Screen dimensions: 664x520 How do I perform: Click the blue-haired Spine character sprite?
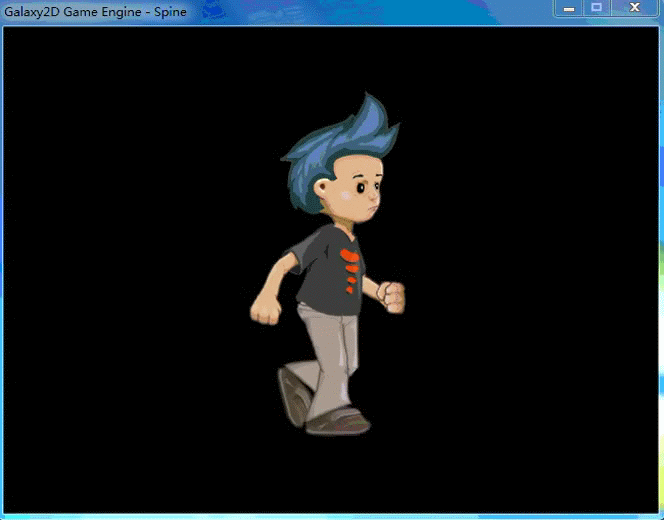click(327, 264)
